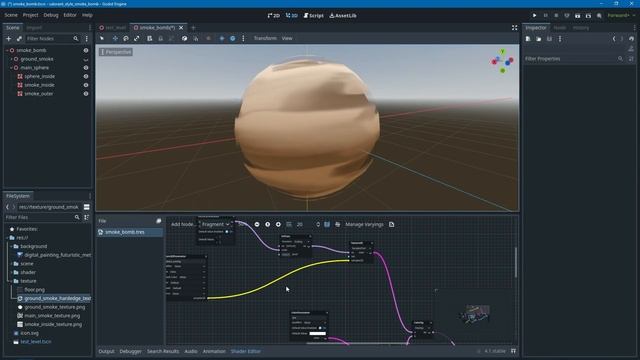The height and width of the screenshot is (360, 640).
Task: Hide the smoke_outer node
Action: (x=86, y=93)
